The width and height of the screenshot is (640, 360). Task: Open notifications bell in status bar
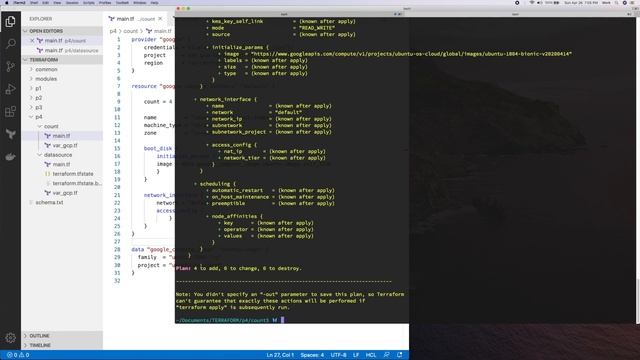(x=400, y=355)
